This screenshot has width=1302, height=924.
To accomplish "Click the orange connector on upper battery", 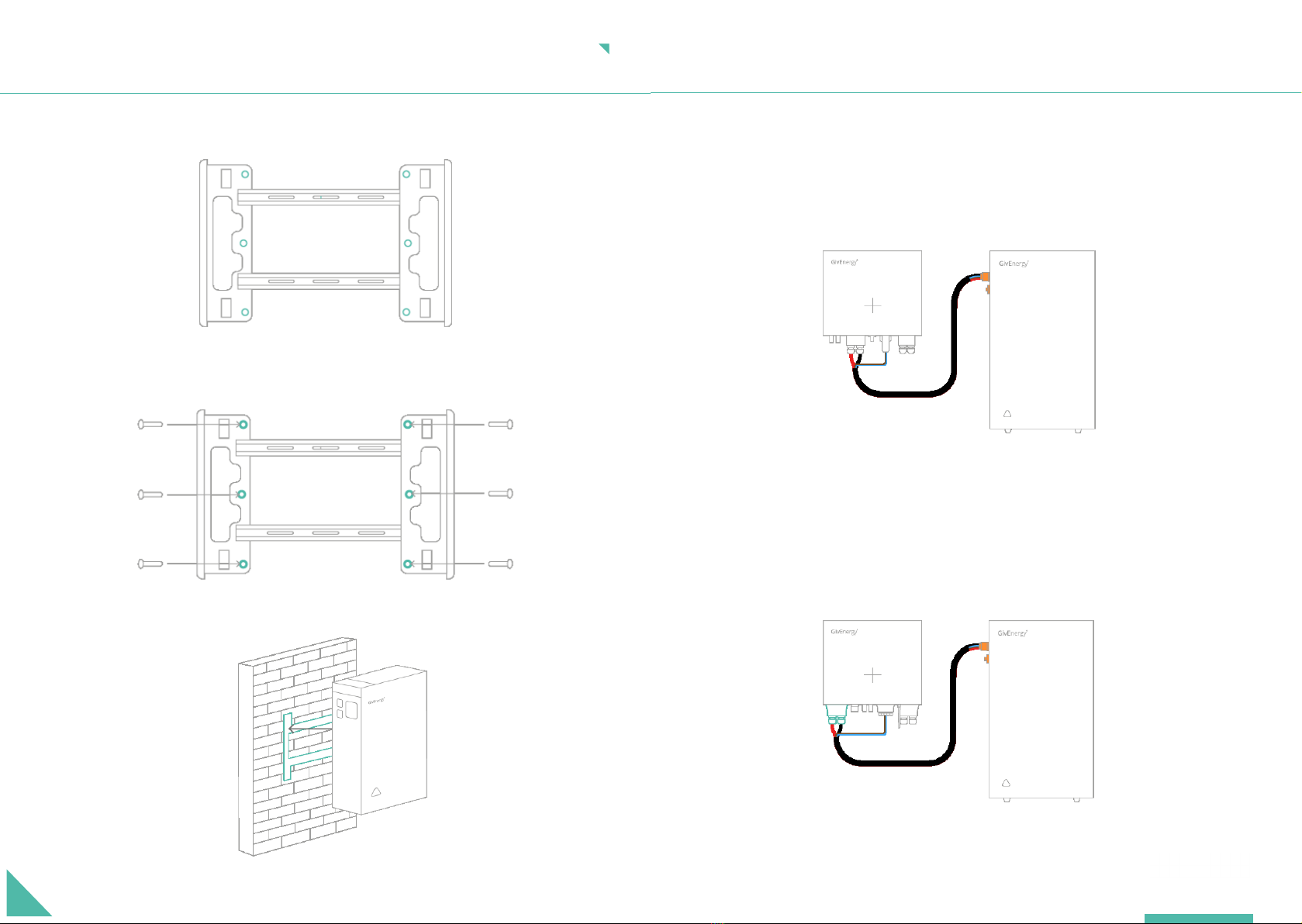I will click(x=986, y=277).
